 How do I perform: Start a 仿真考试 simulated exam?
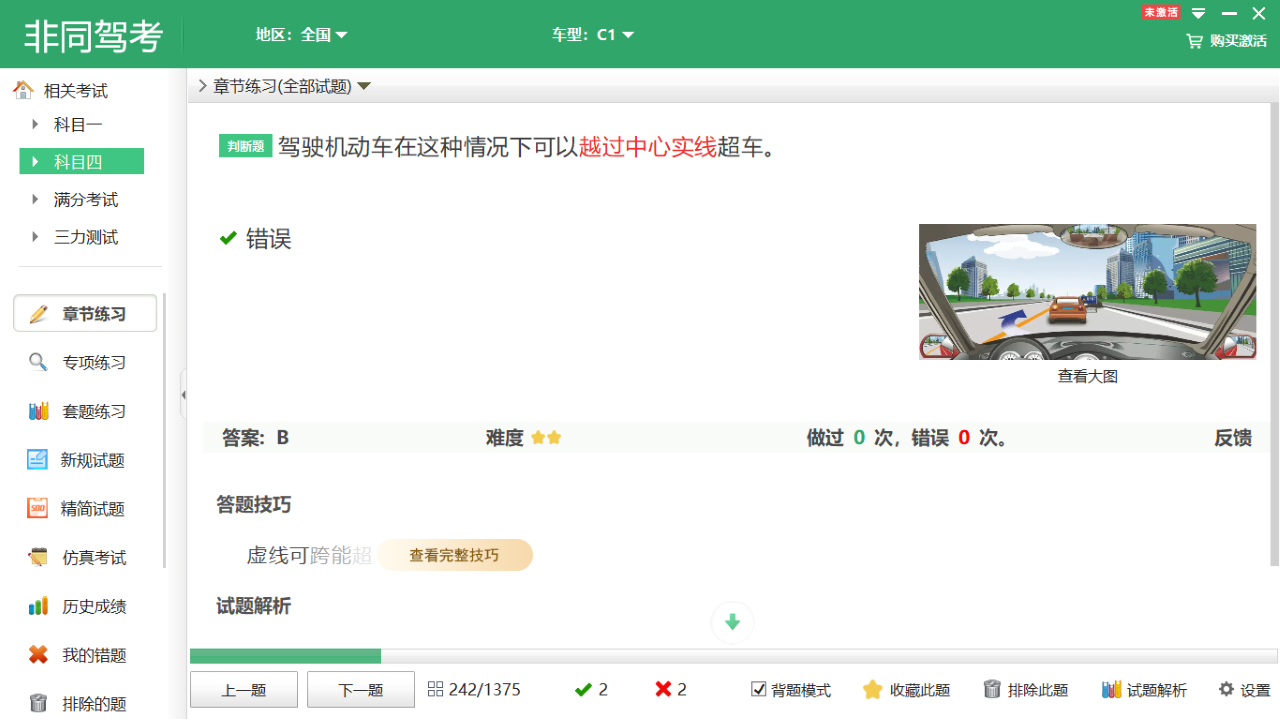[x=85, y=557]
